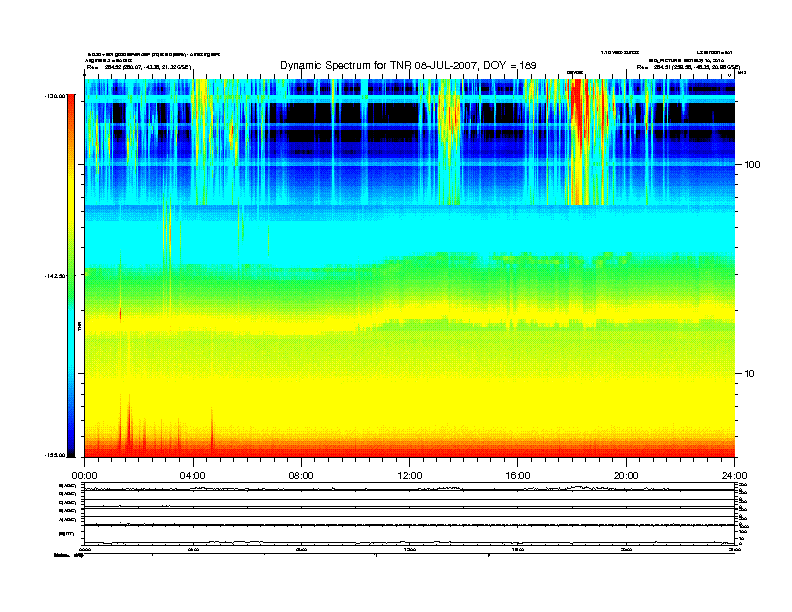
Task: Click the -155.00 bottom color scale label
Action: point(54,455)
